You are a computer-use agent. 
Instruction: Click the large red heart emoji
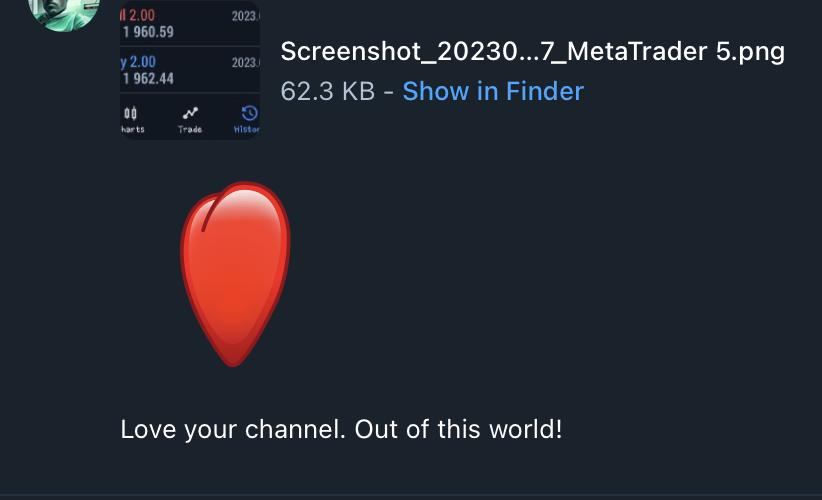click(235, 274)
